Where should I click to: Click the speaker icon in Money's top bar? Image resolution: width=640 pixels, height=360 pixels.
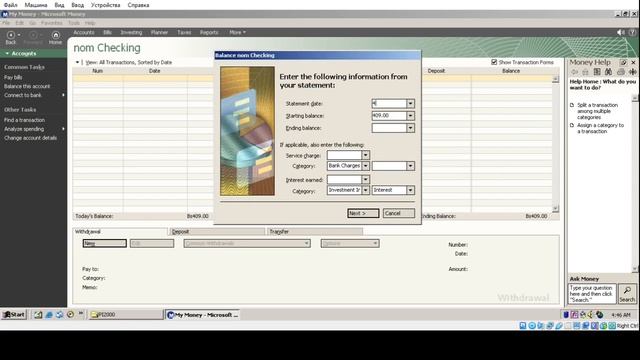[621, 32]
